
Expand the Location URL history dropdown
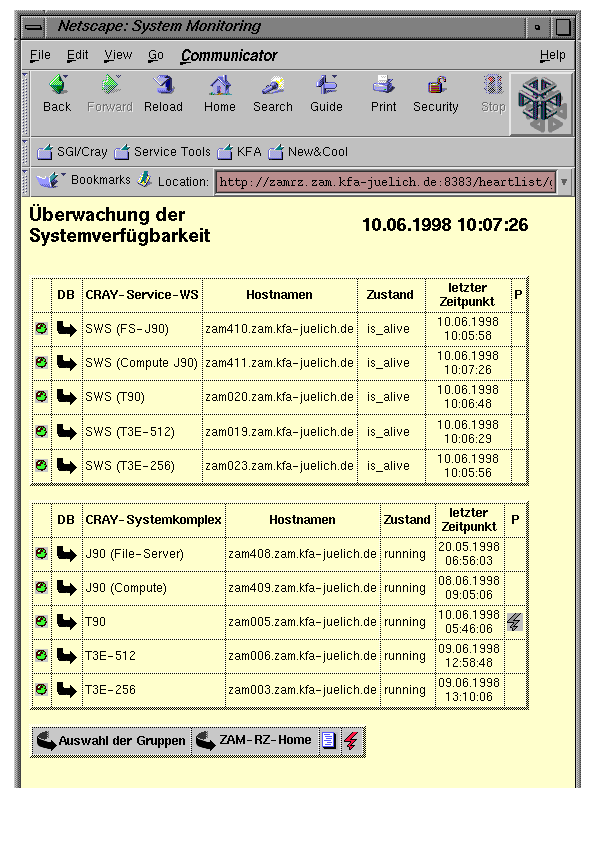tap(564, 182)
